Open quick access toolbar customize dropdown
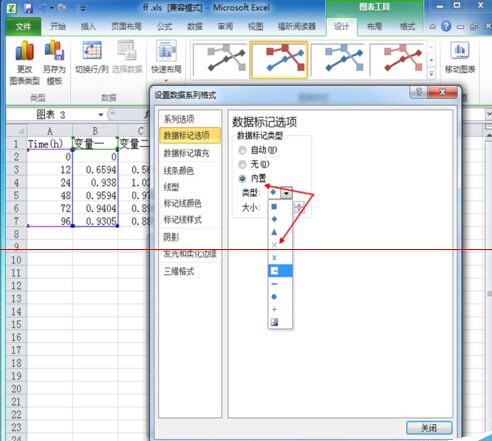 click(x=83, y=9)
